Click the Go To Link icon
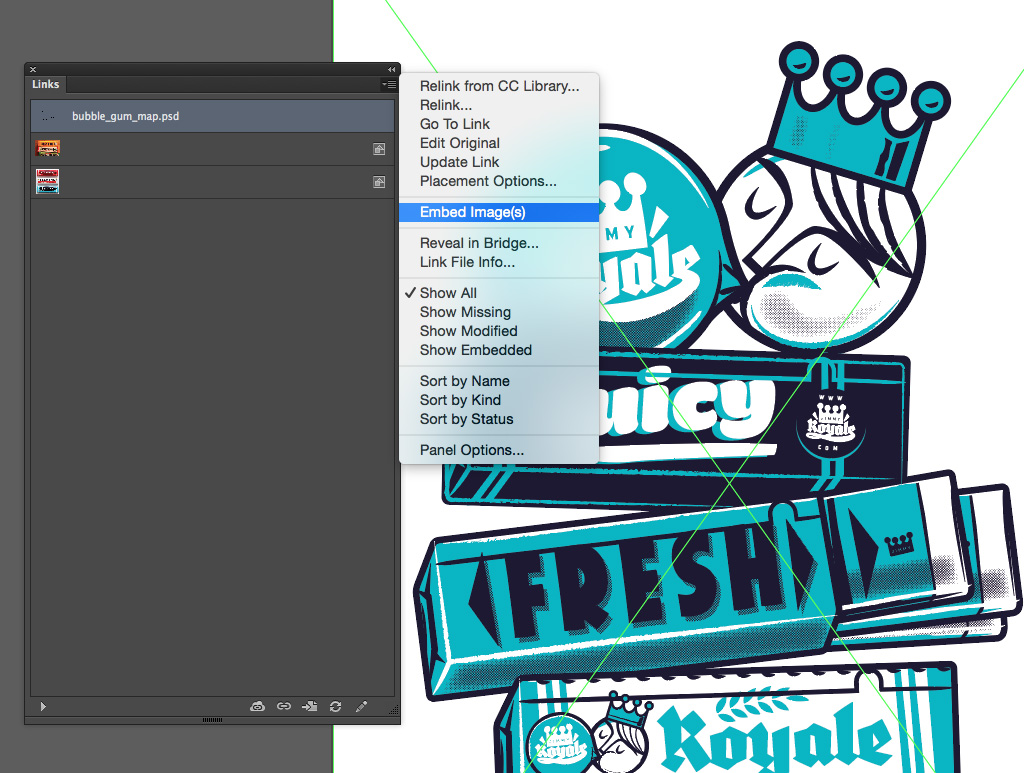The height and width of the screenshot is (773, 1024). pyautogui.click(x=310, y=707)
